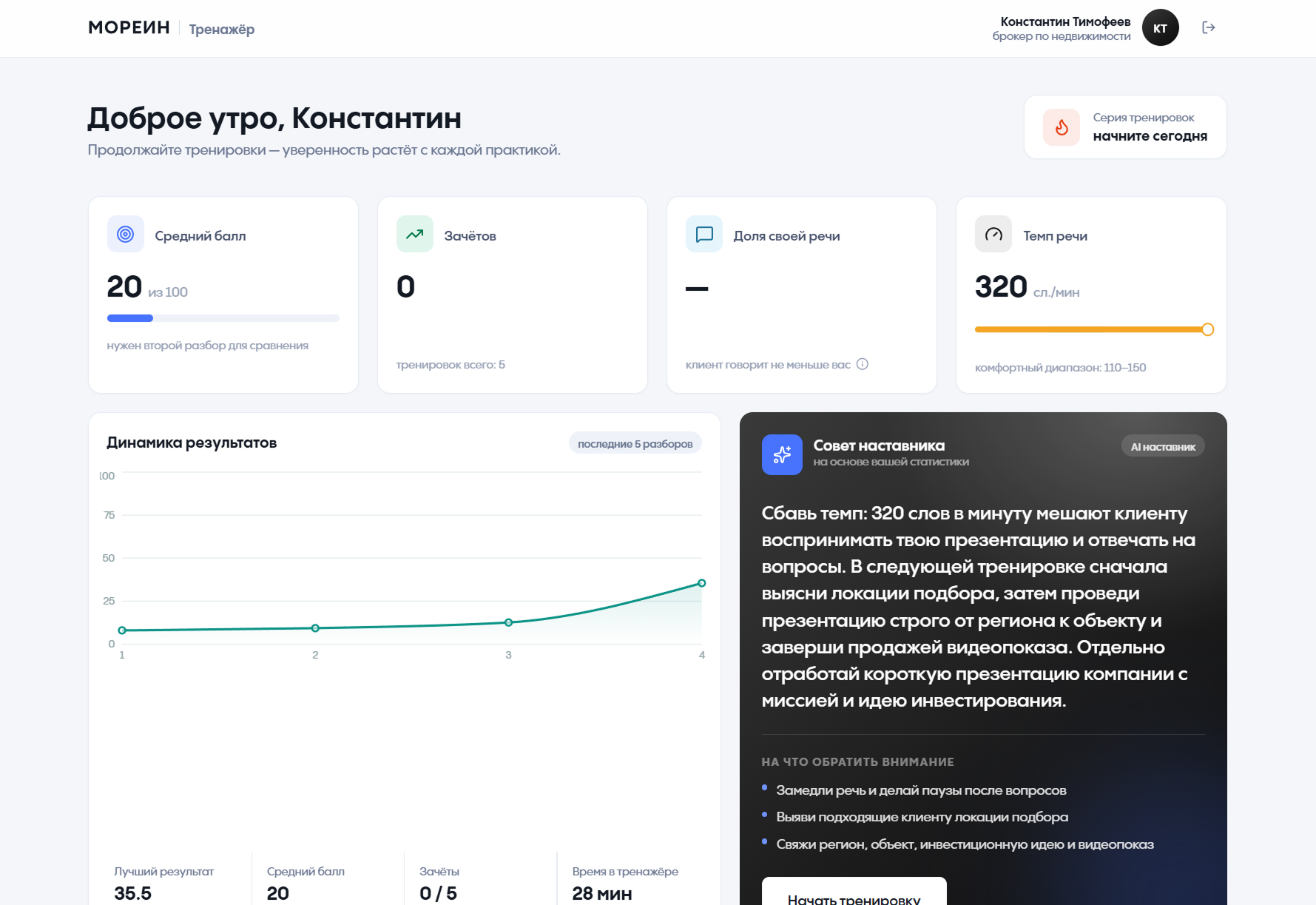Click the chart data point at 1

pos(122,630)
